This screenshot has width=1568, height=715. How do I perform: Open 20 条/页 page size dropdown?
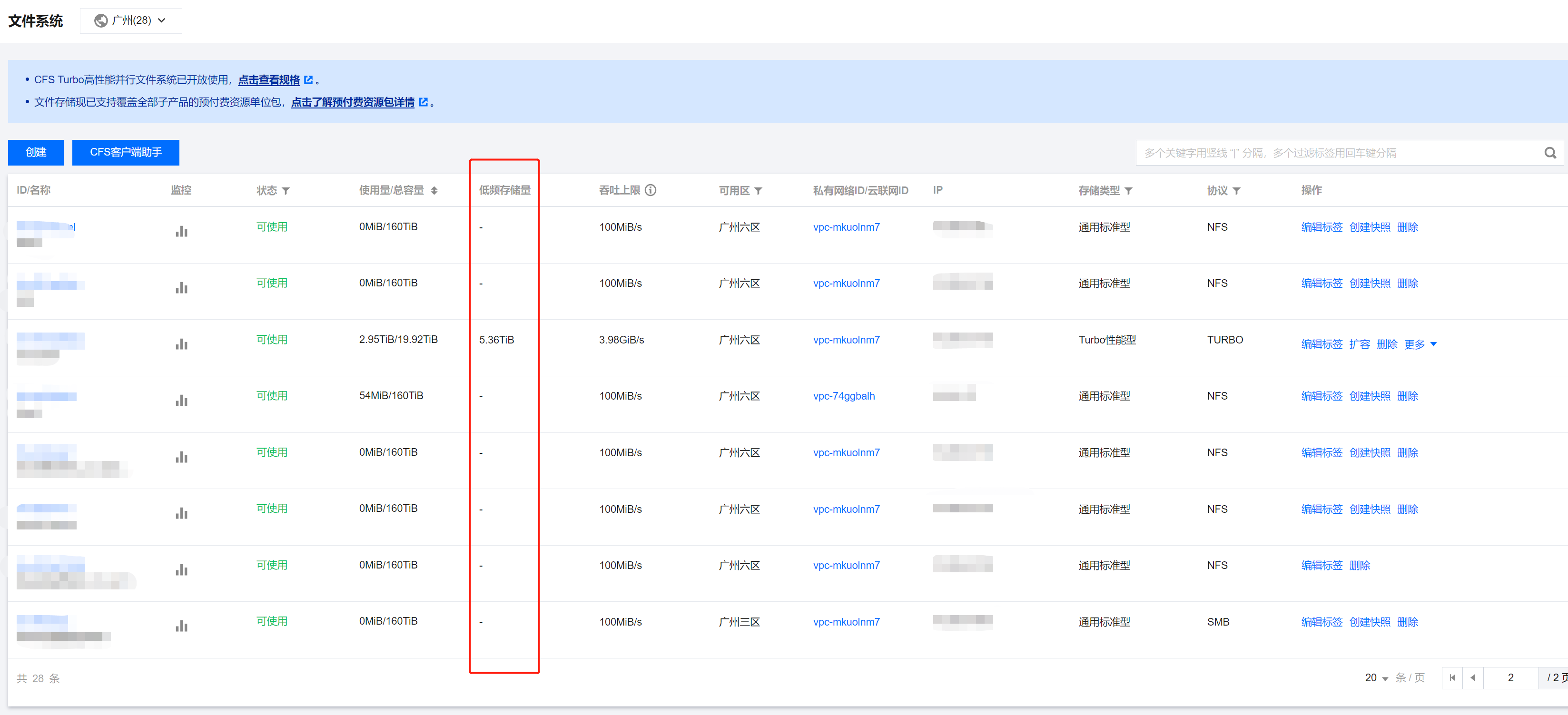pyautogui.click(x=1376, y=678)
